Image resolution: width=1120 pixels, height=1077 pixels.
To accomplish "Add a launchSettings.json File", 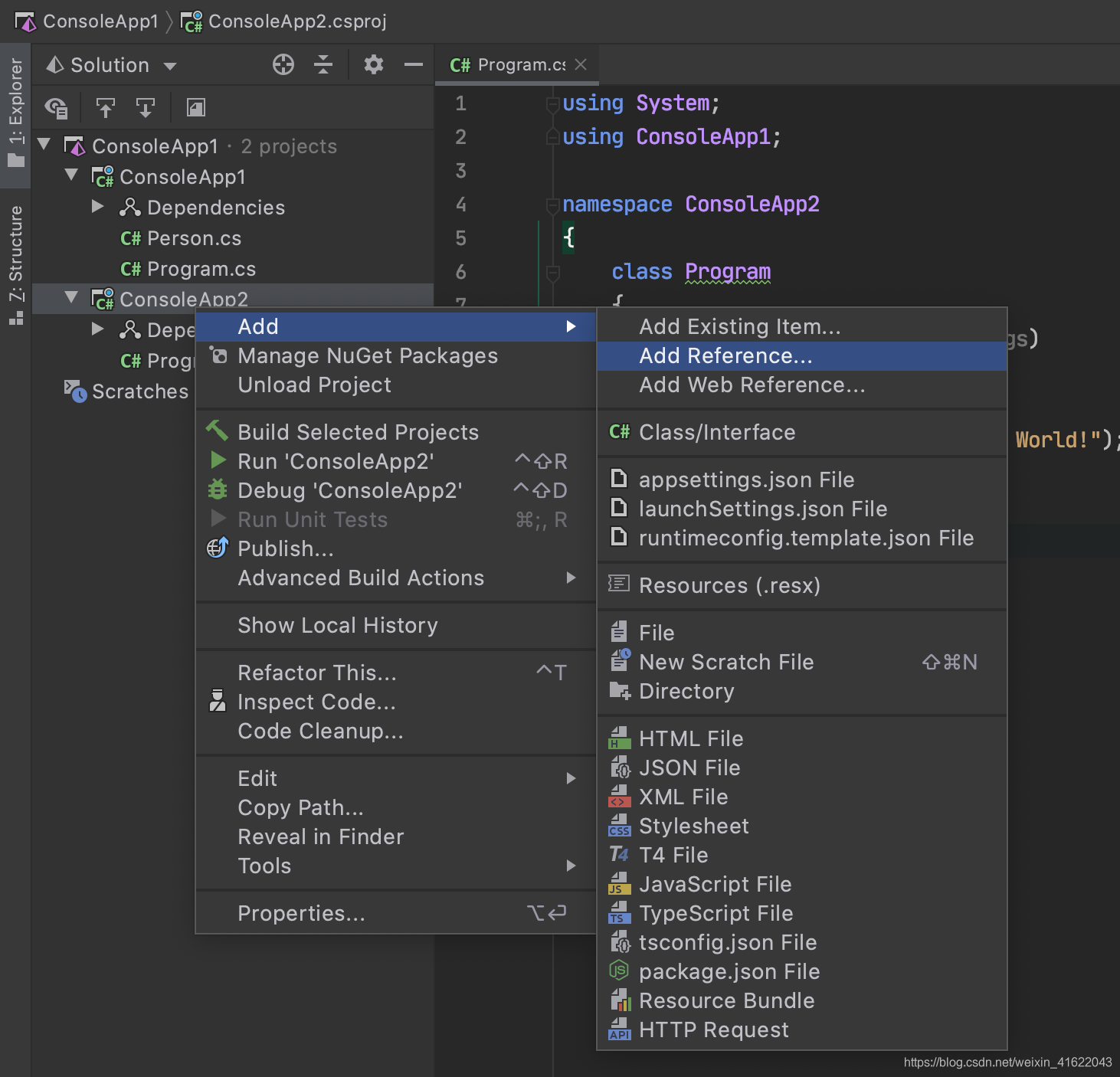I will (801, 509).
